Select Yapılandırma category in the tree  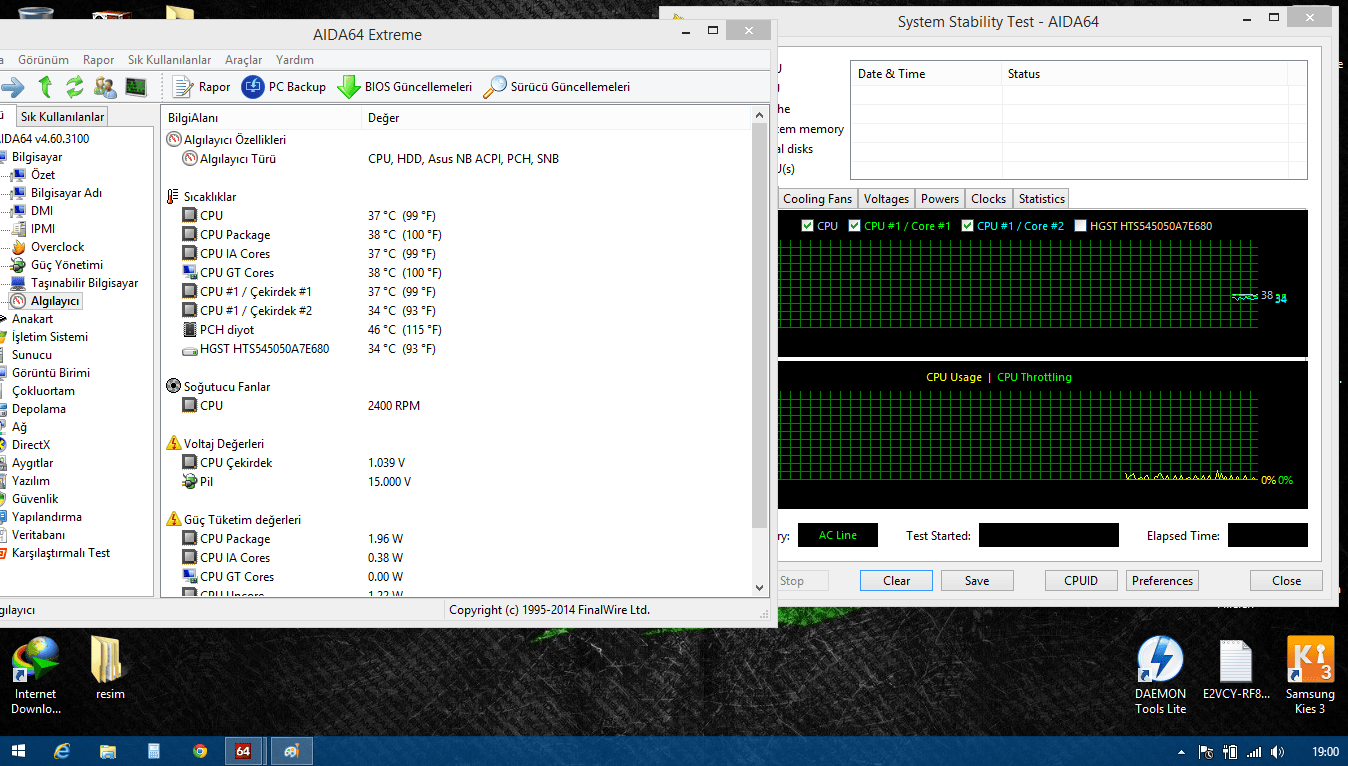coord(47,517)
